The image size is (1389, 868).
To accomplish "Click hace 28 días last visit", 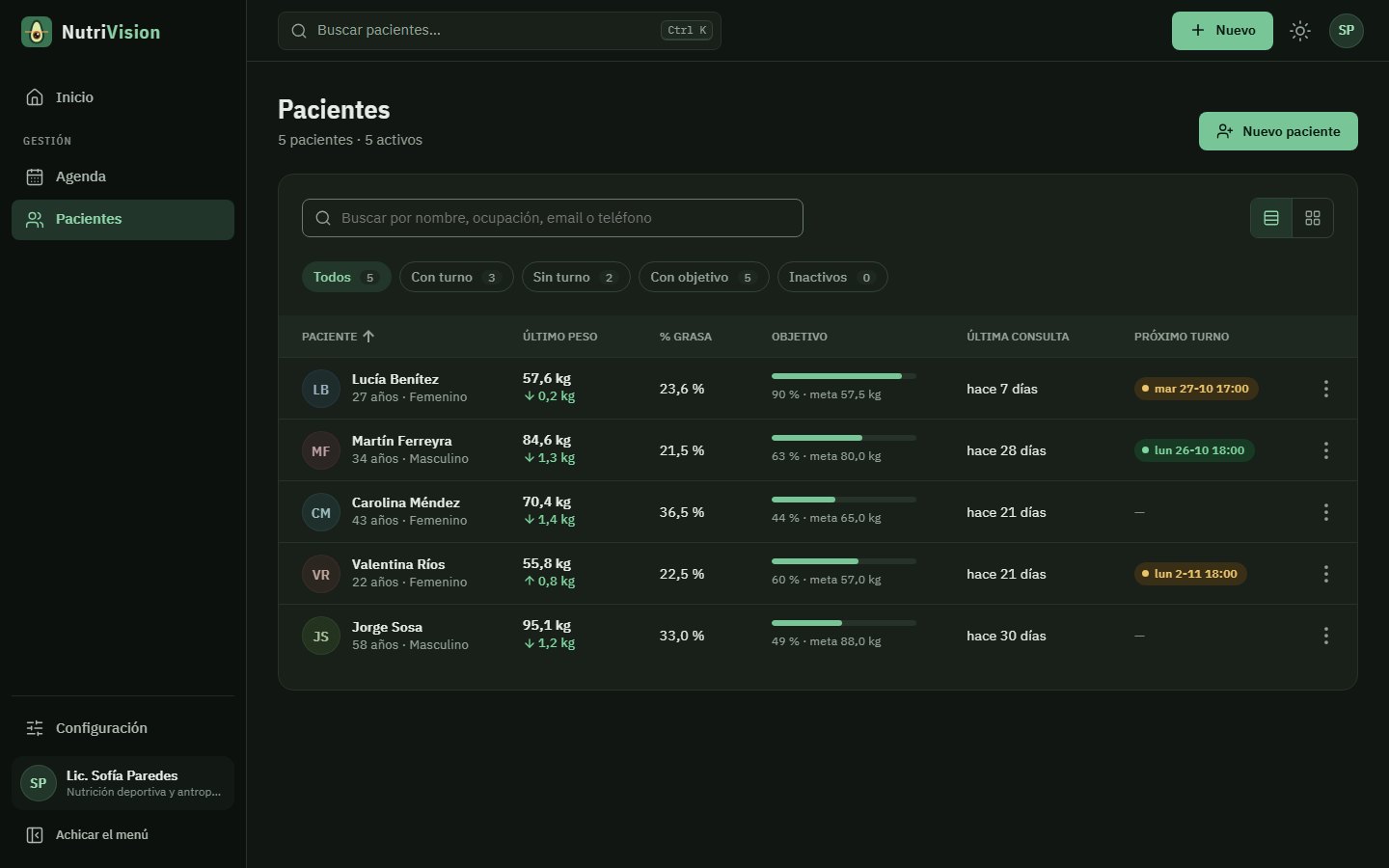I will pyautogui.click(x=1006, y=450).
